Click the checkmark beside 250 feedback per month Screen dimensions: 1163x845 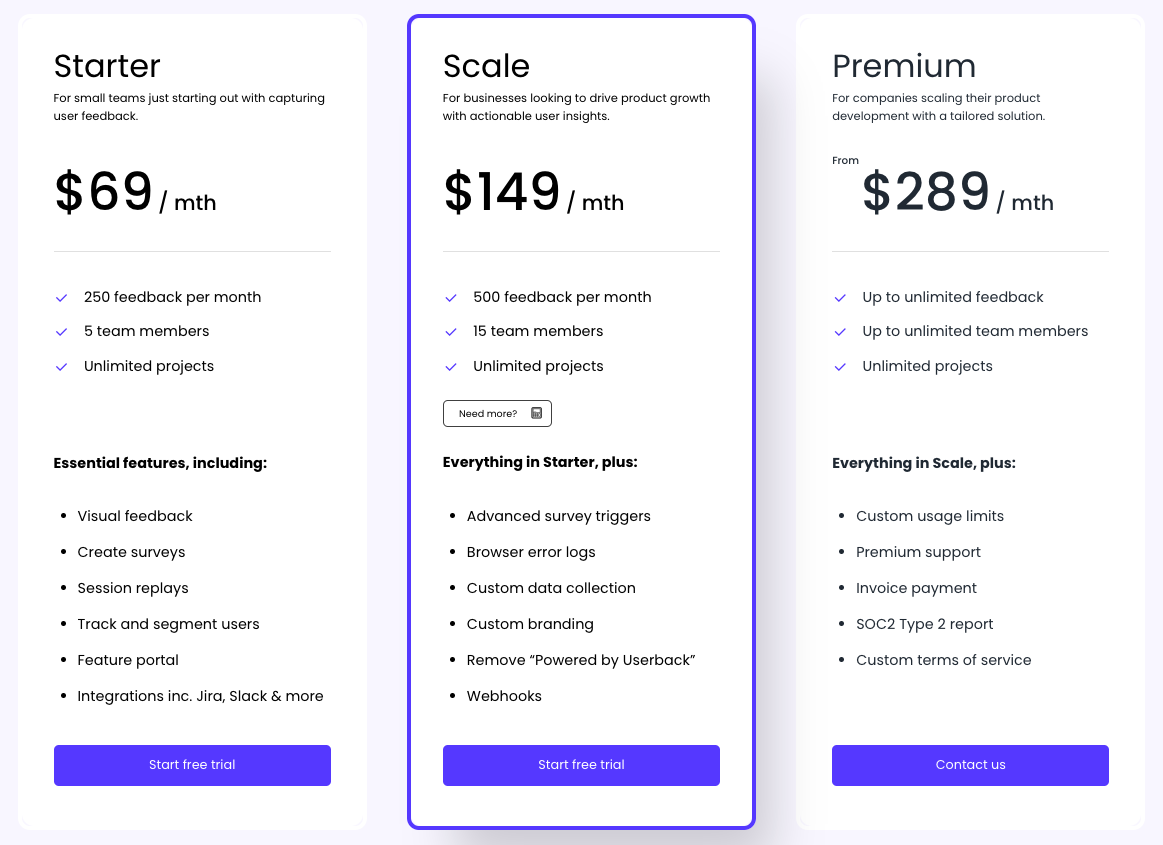point(61,296)
